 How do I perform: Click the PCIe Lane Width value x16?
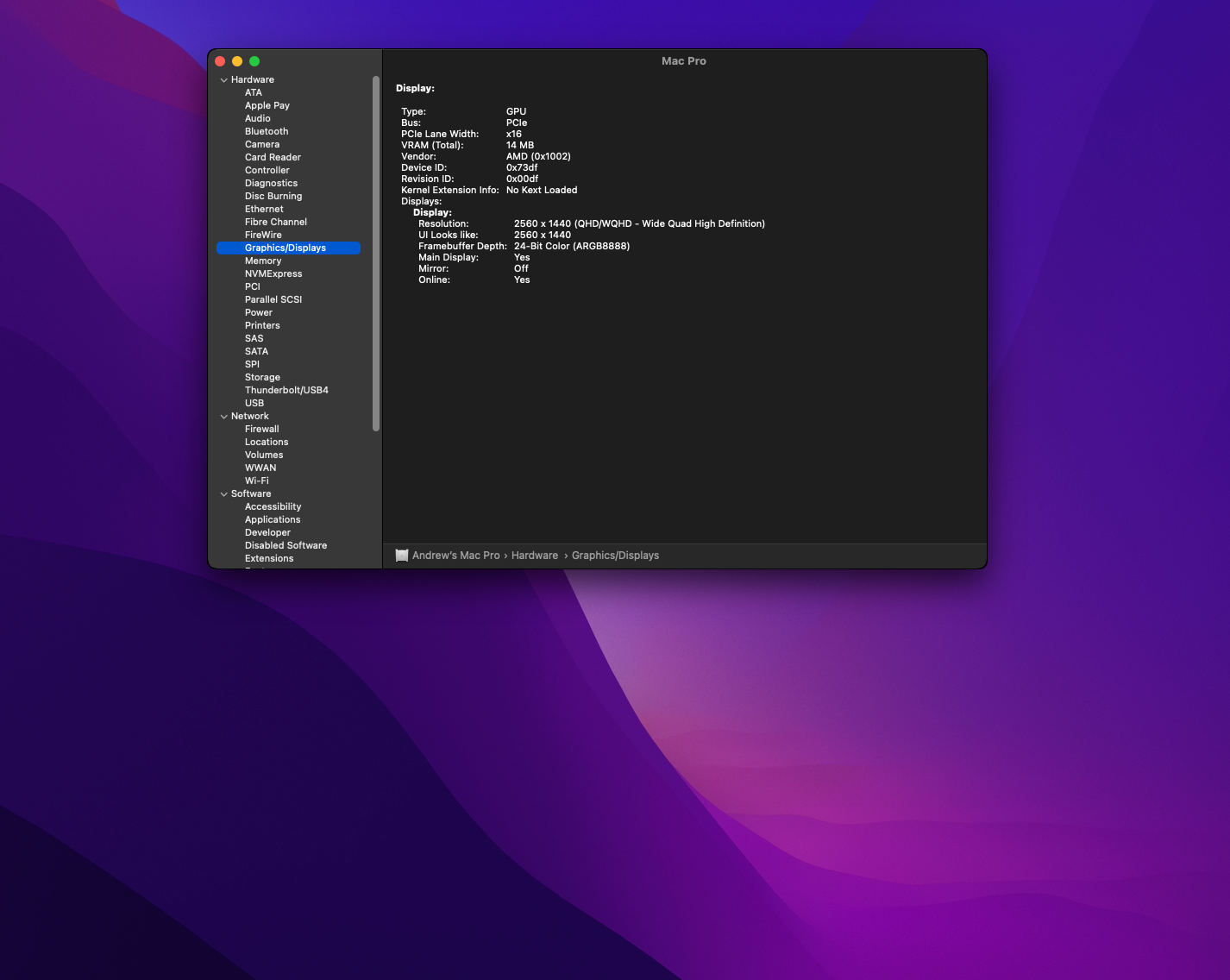(x=514, y=135)
